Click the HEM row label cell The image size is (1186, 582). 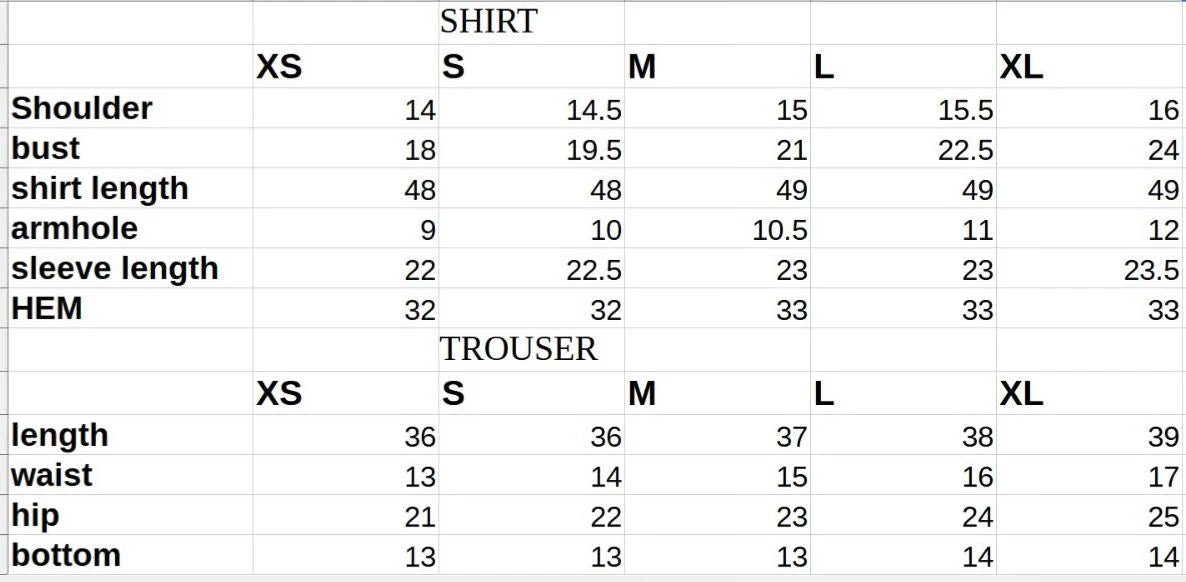point(130,309)
